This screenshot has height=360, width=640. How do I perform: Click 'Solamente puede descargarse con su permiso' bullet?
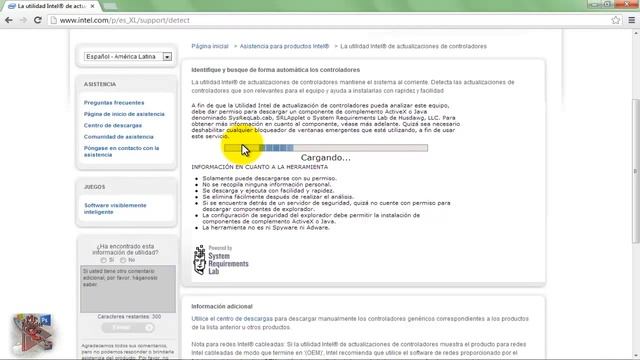269,178
